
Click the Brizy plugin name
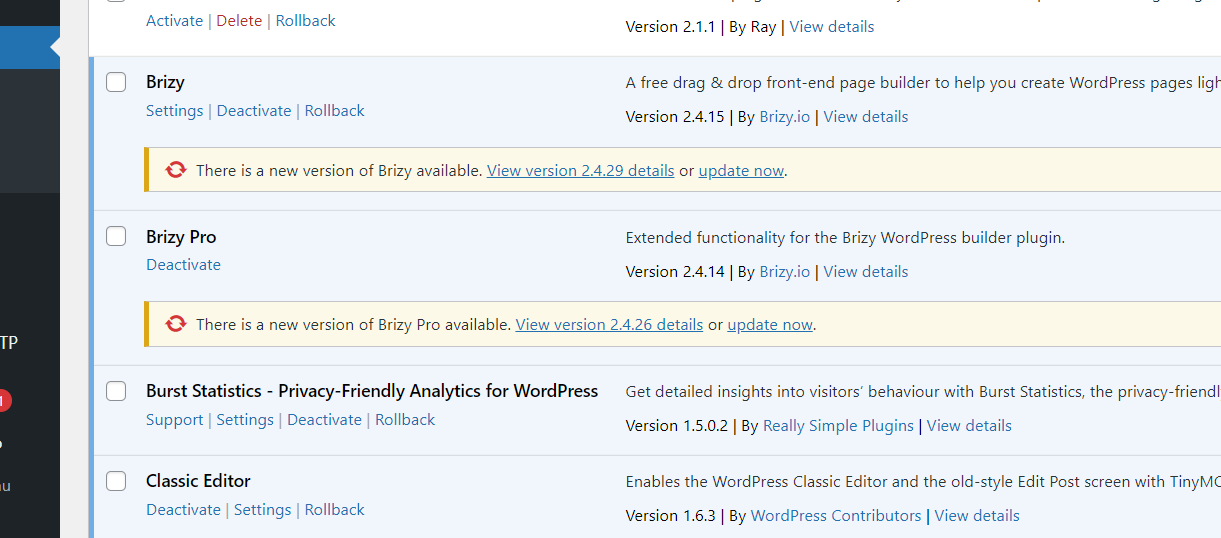pos(165,82)
